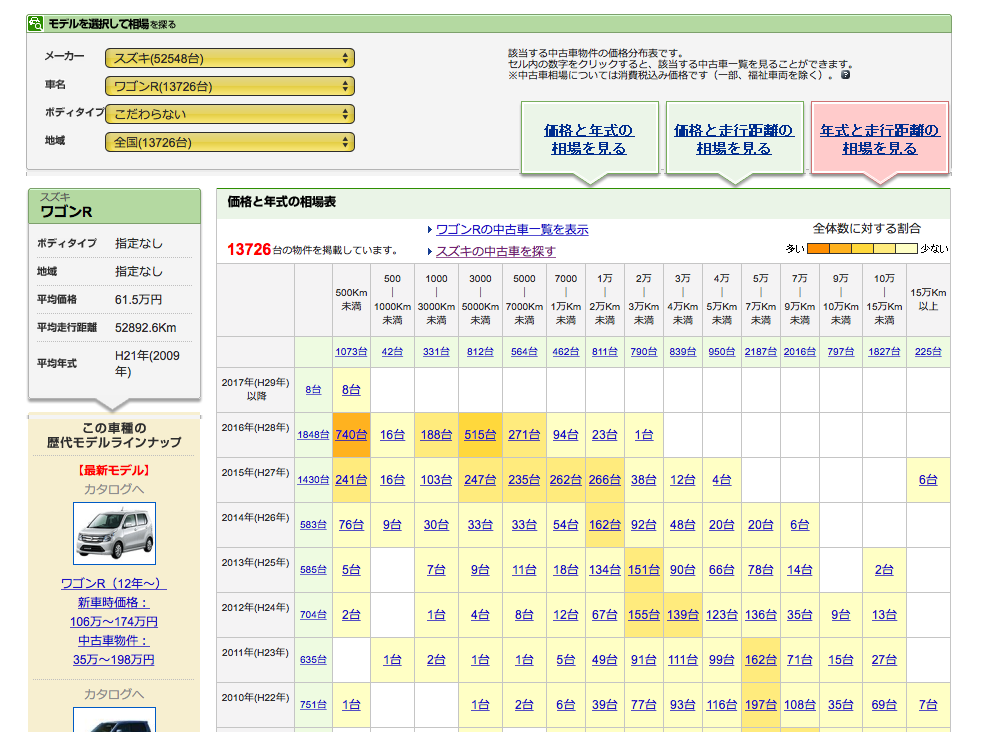Click the 797台 column total link
Screen dimensions: 993x732
[x=841, y=351]
